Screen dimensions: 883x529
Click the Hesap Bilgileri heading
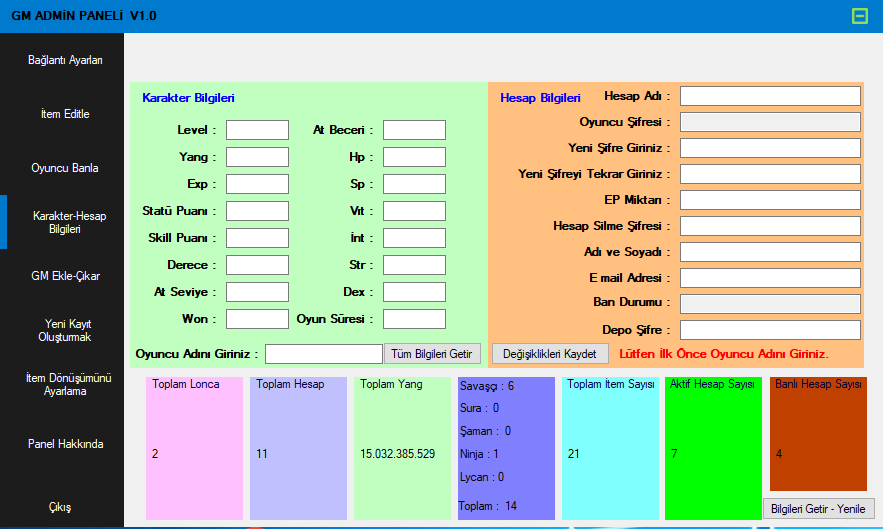coord(540,97)
